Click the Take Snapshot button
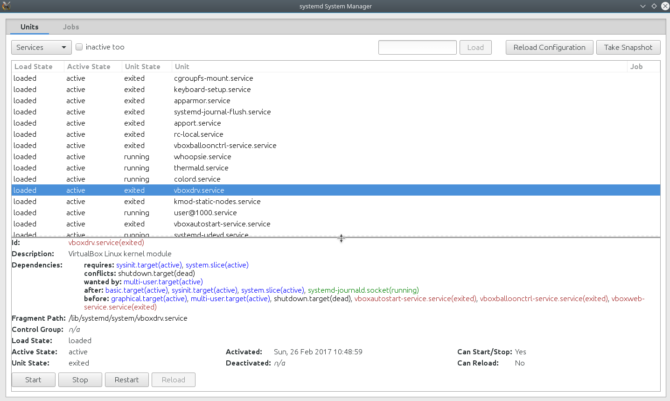 (x=628, y=47)
